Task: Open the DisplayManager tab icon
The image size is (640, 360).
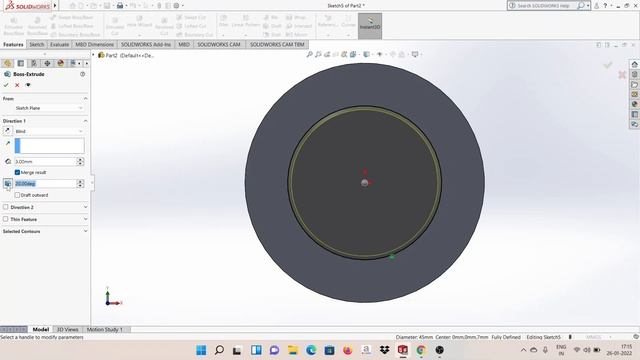Action: 60,63
